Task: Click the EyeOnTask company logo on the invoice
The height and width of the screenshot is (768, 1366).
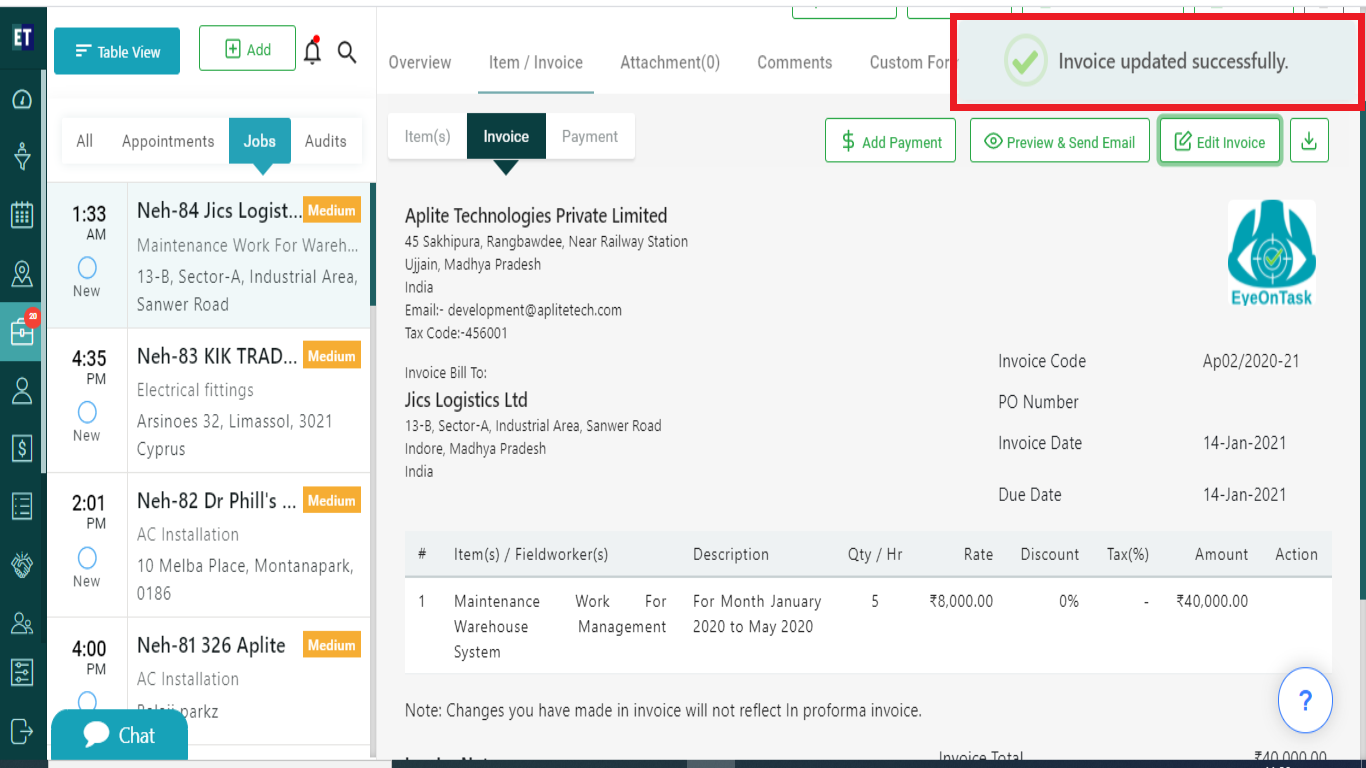Action: pos(1272,253)
